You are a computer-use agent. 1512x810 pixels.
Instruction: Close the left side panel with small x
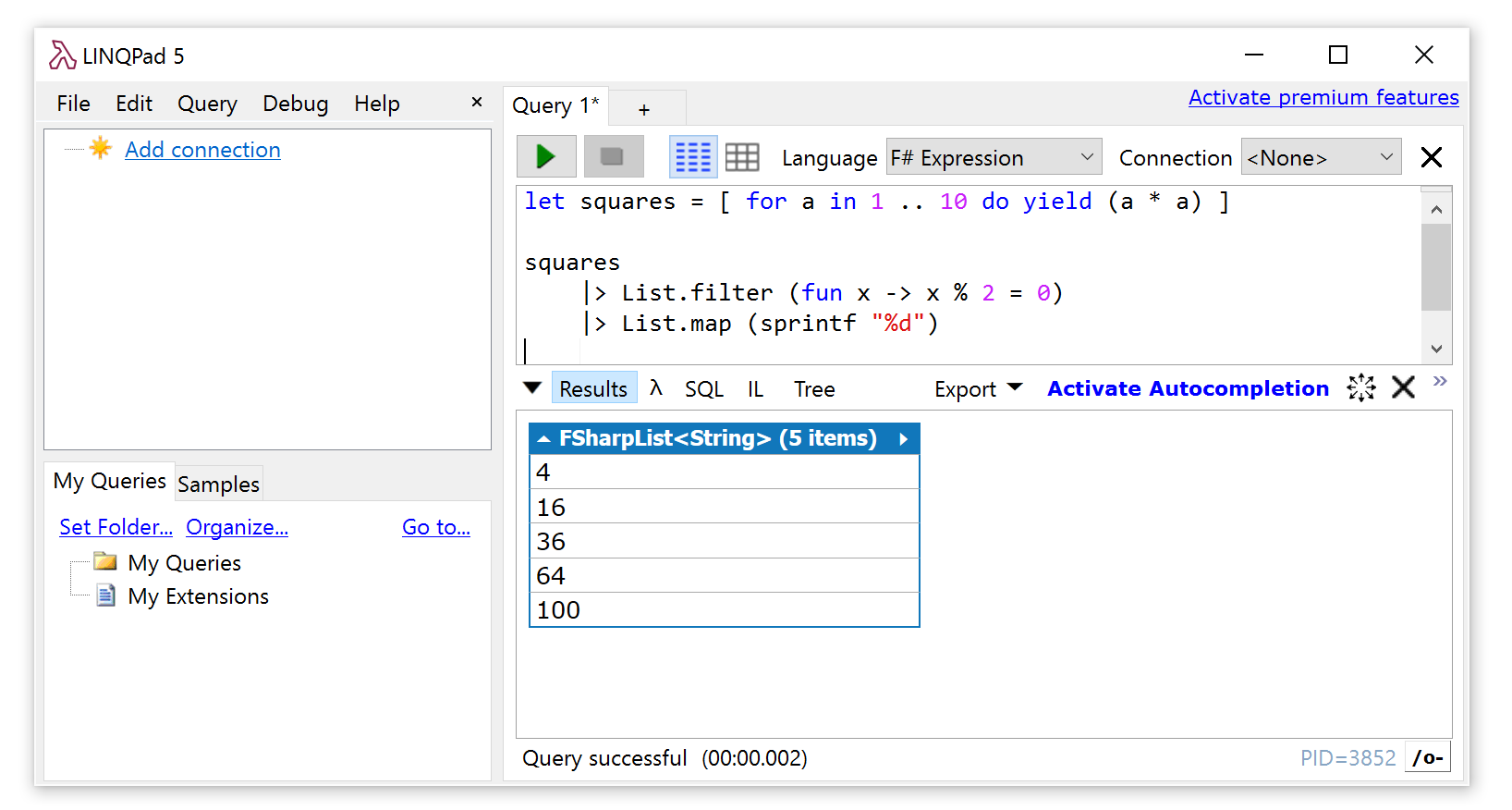click(477, 102)
